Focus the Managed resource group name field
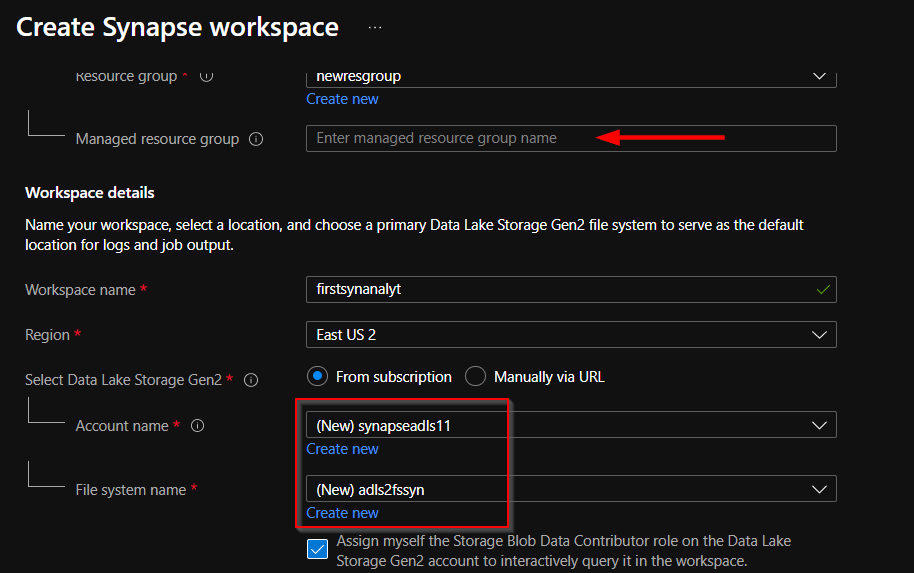The image size is (914, 573). click(571, 138)
